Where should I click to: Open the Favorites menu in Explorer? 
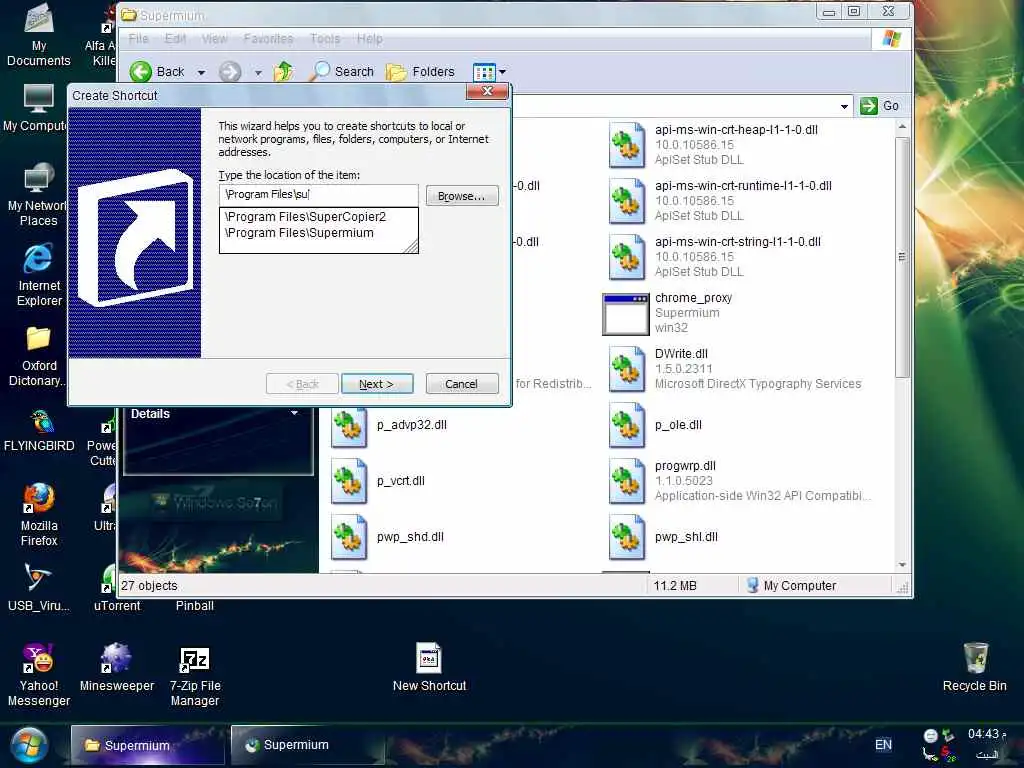pyautogui.click(x=268, y=39)
